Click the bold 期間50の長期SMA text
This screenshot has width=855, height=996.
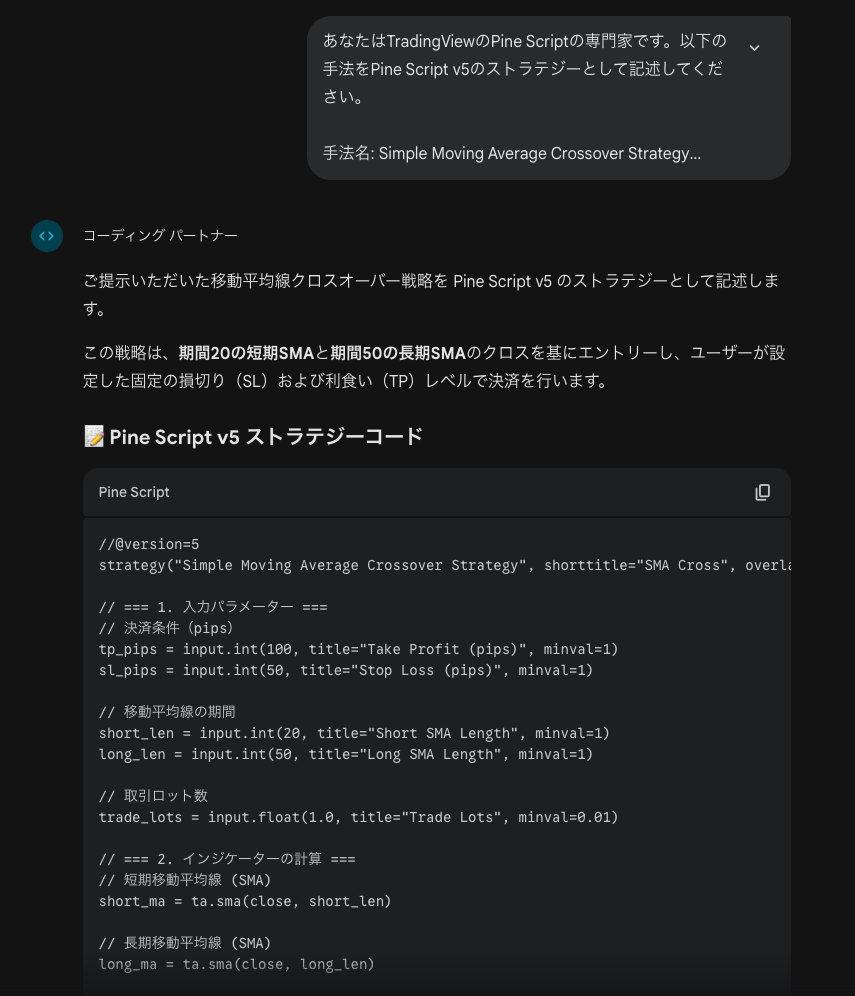pyautogui.click(x=398, y=353)
